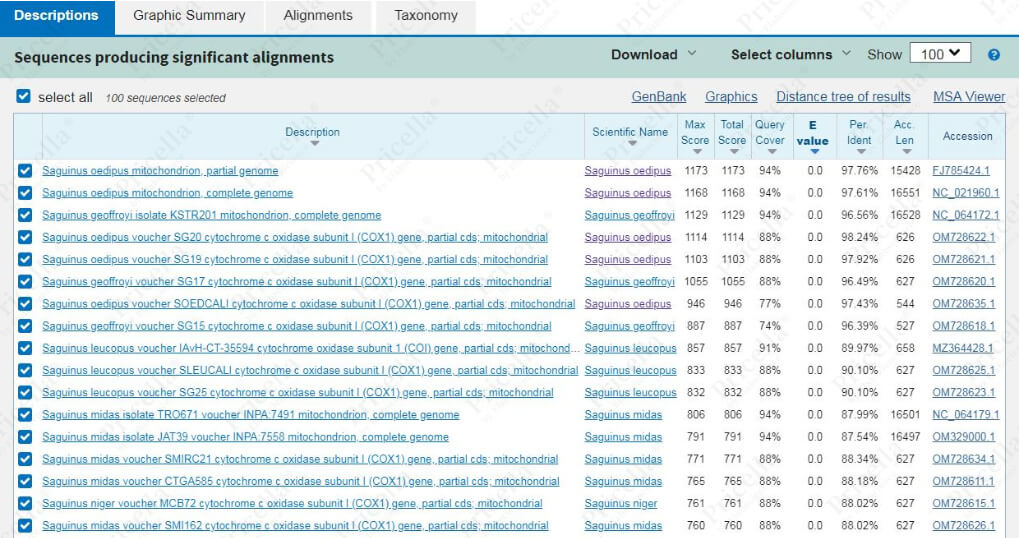1019x538 pixels.
Task: Expand the Select columns menu
Action: pyautogui.click(x=790, y=55)
